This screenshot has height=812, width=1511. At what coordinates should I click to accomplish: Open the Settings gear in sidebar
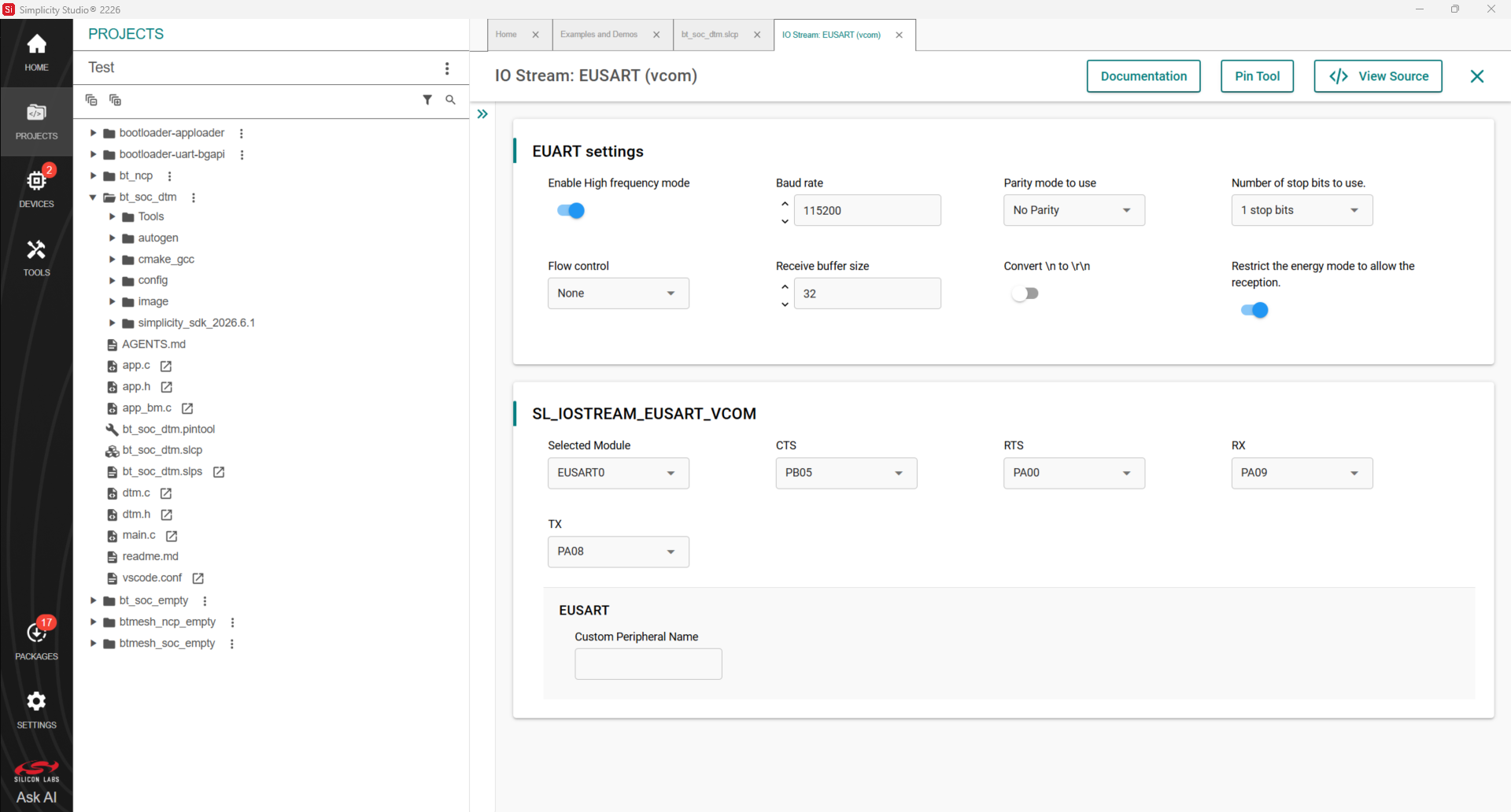[36, 710]
